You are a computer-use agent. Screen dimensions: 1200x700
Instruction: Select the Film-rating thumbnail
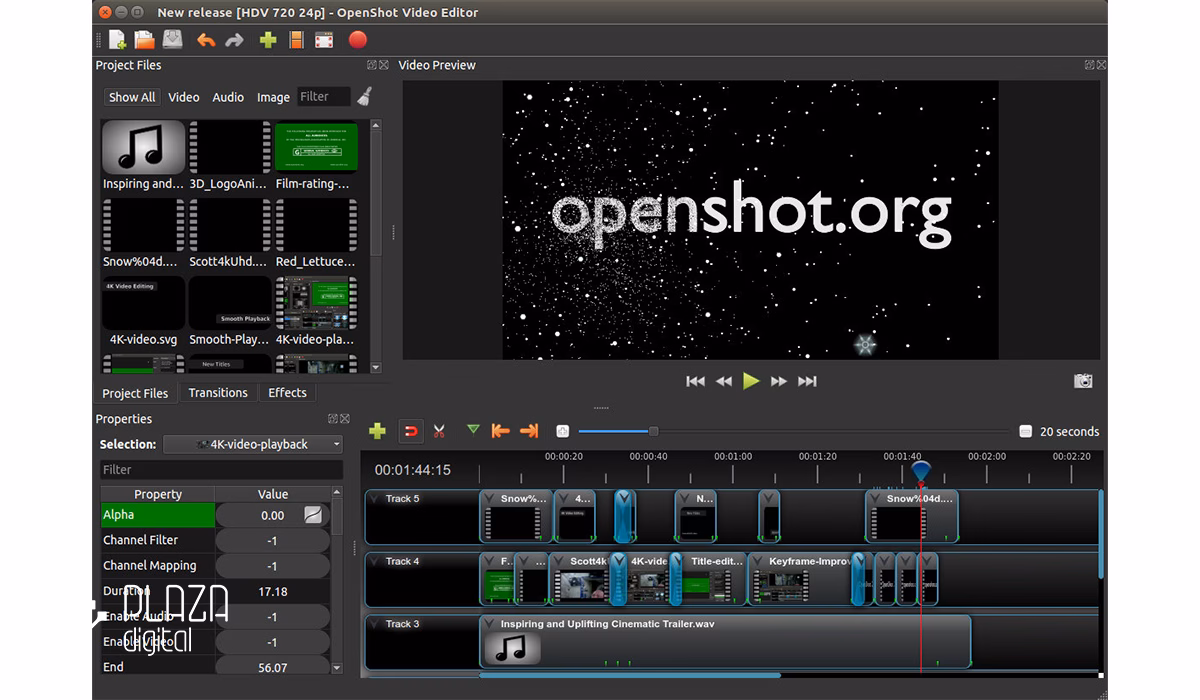tap(316, 147)
